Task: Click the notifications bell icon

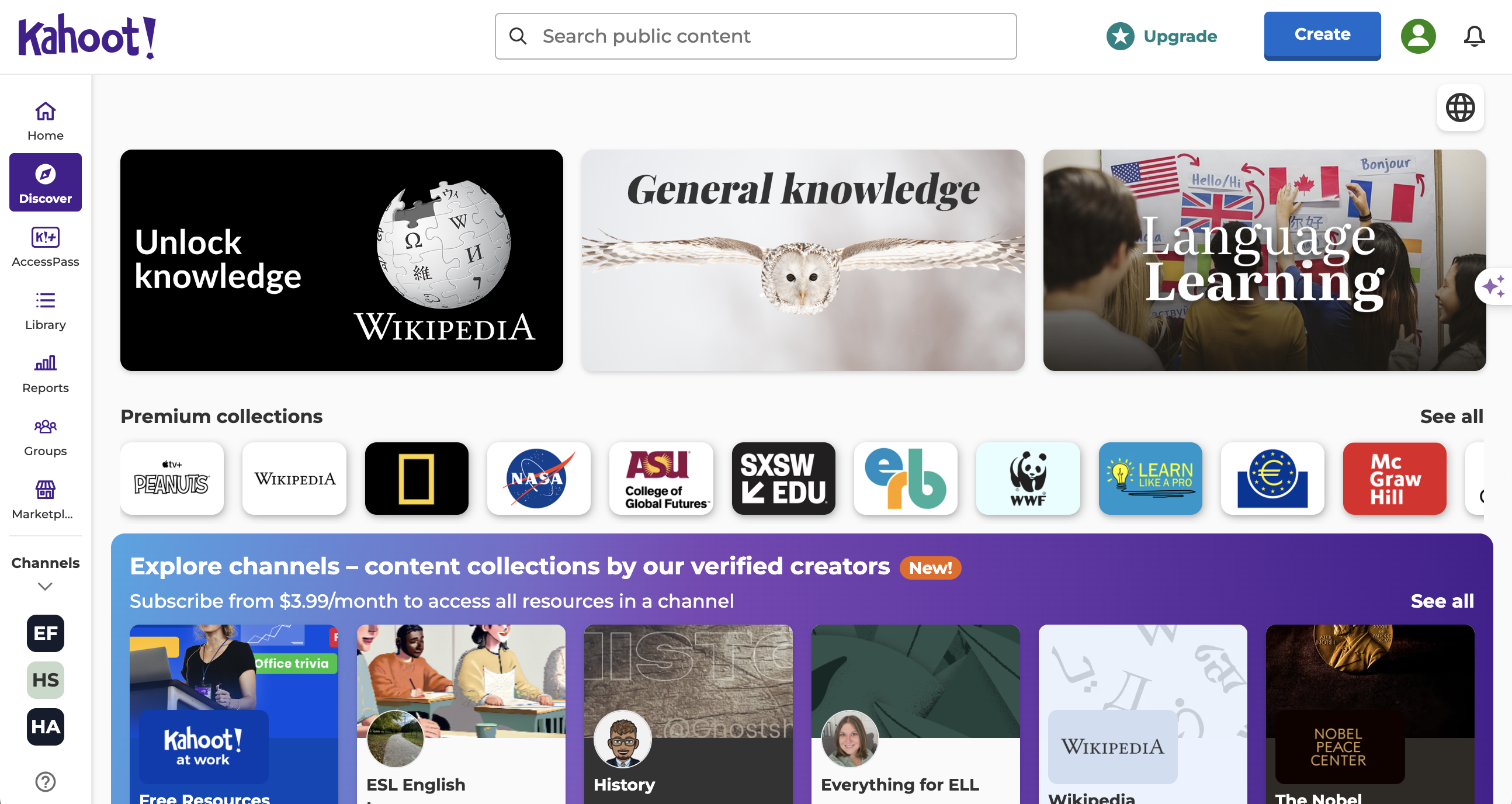Action: click(x=1474, y=36)
